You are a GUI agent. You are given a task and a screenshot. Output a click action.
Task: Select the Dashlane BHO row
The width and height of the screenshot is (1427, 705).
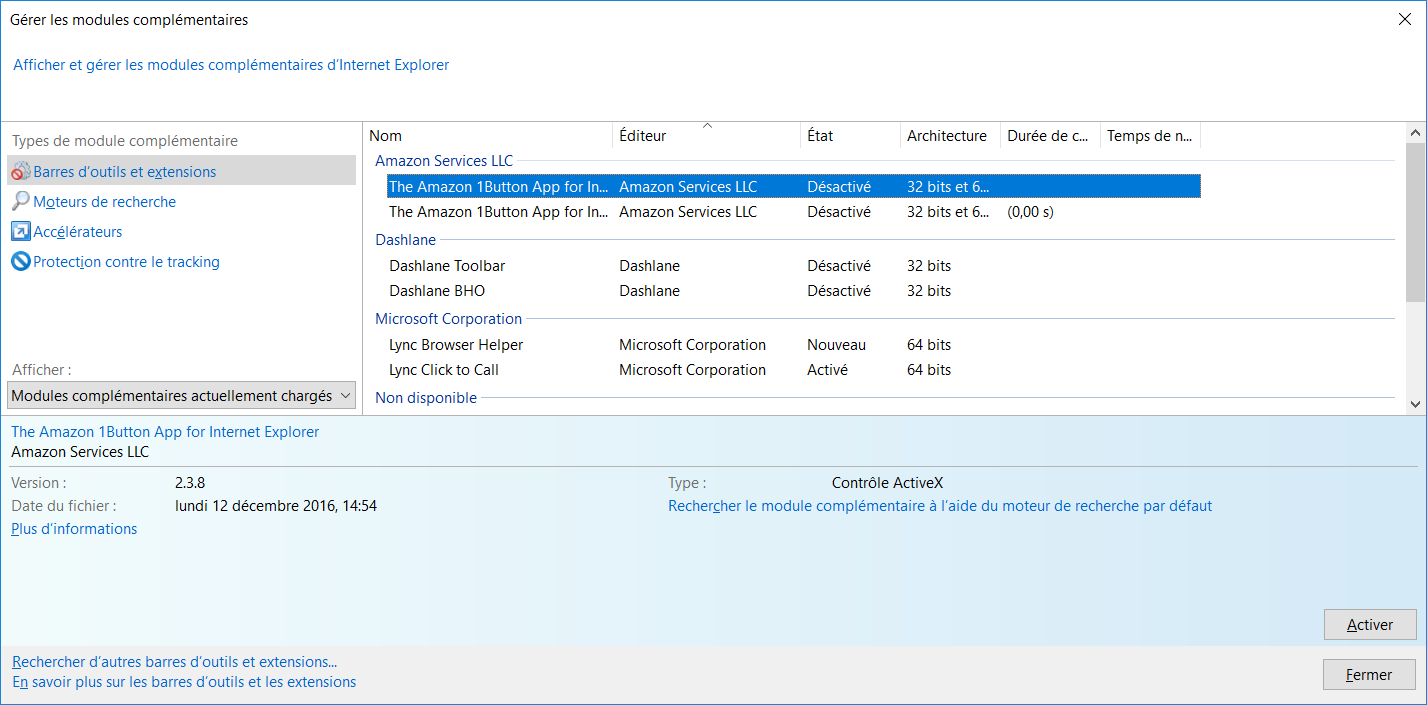tap(793, 290)
